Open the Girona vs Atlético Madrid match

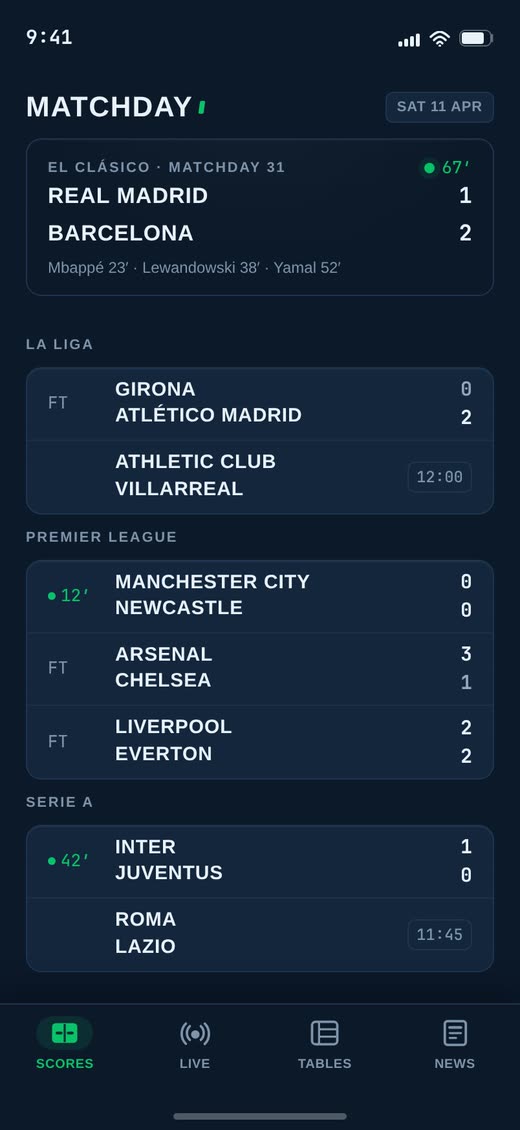[260, 404]
